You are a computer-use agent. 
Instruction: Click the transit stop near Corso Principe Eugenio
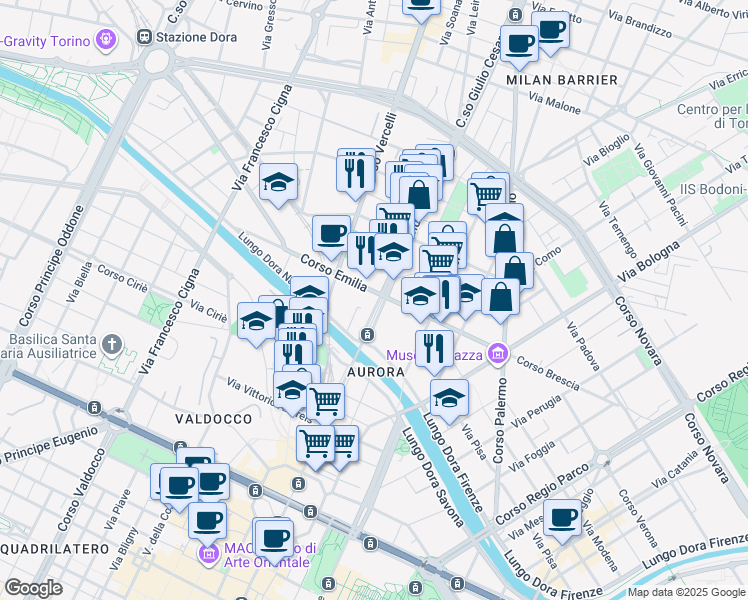93,408
